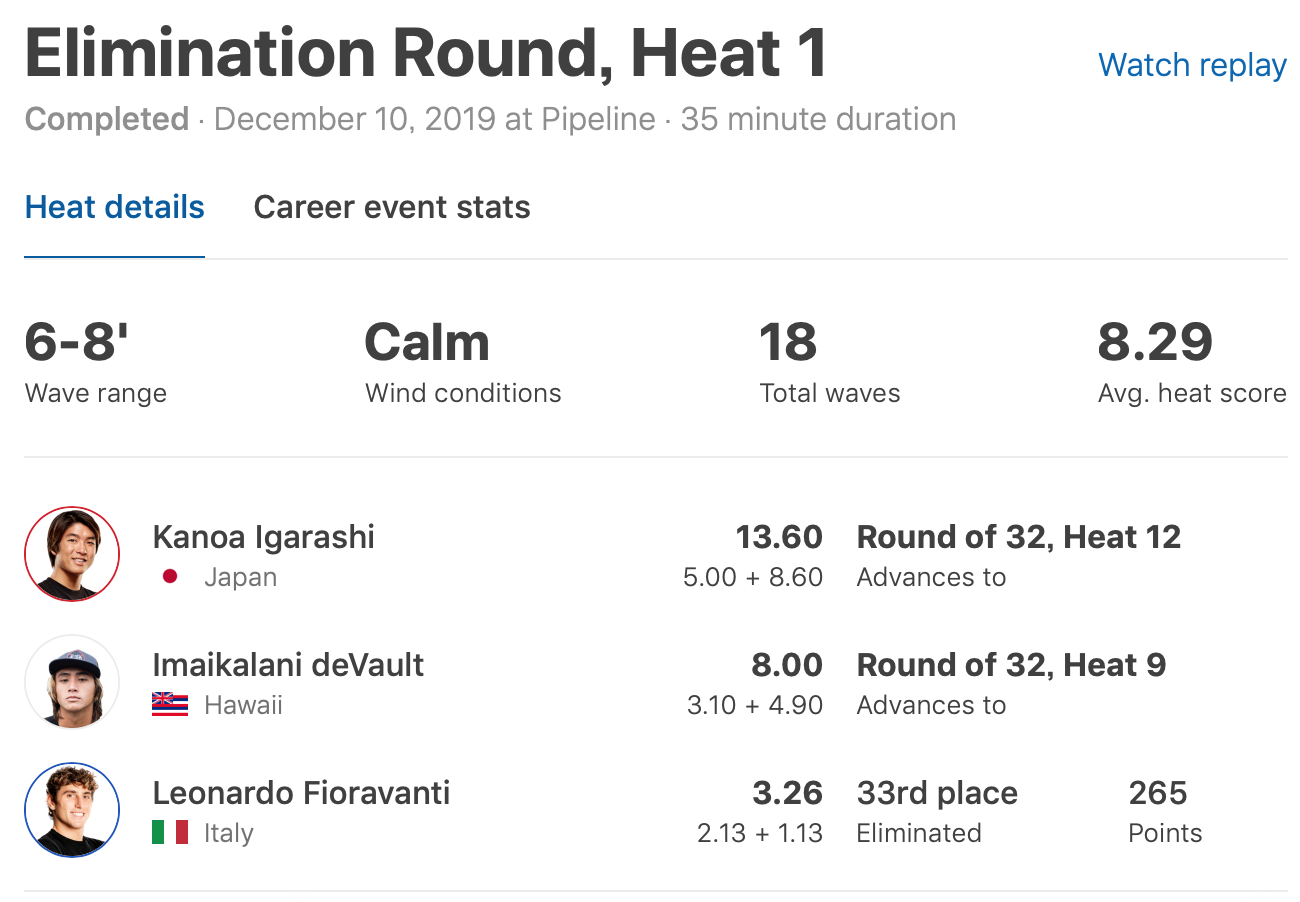Click Kanoa Igarashi's 13.60 heat total

tap(779, 537)
